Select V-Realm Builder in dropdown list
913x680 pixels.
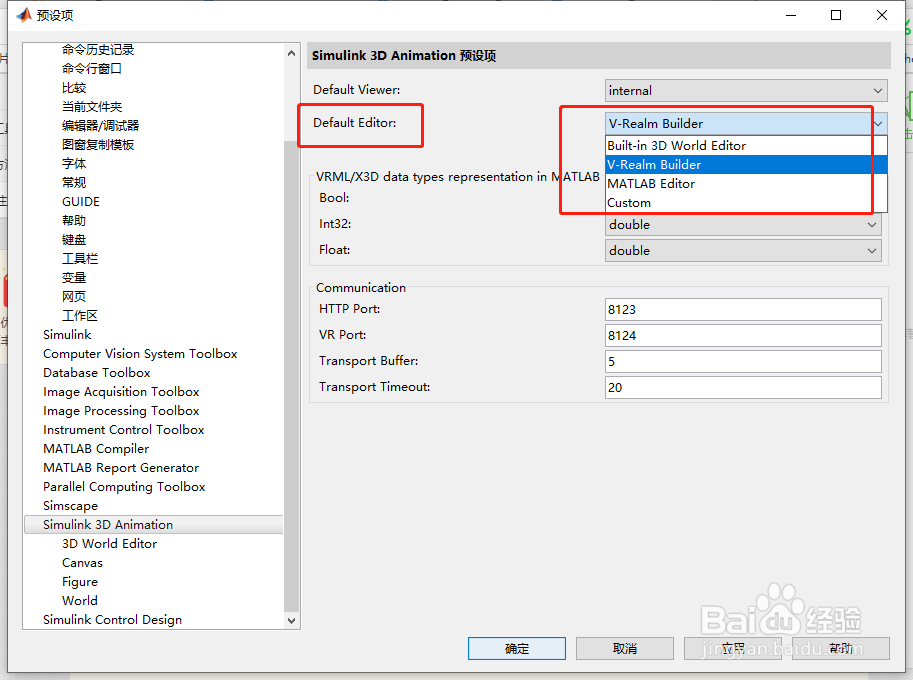746,165
